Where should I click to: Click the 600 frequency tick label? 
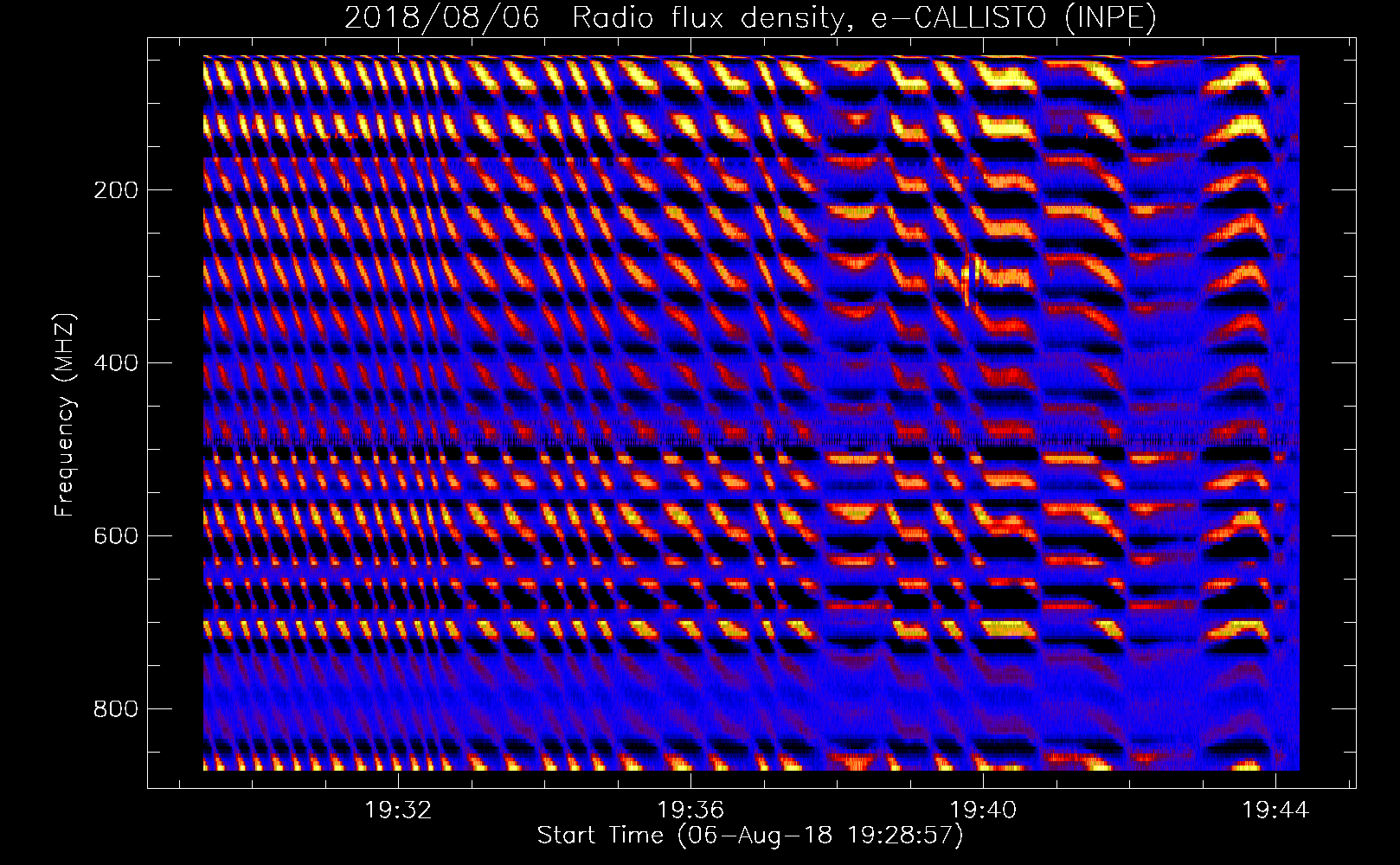[x=116, y=536]
